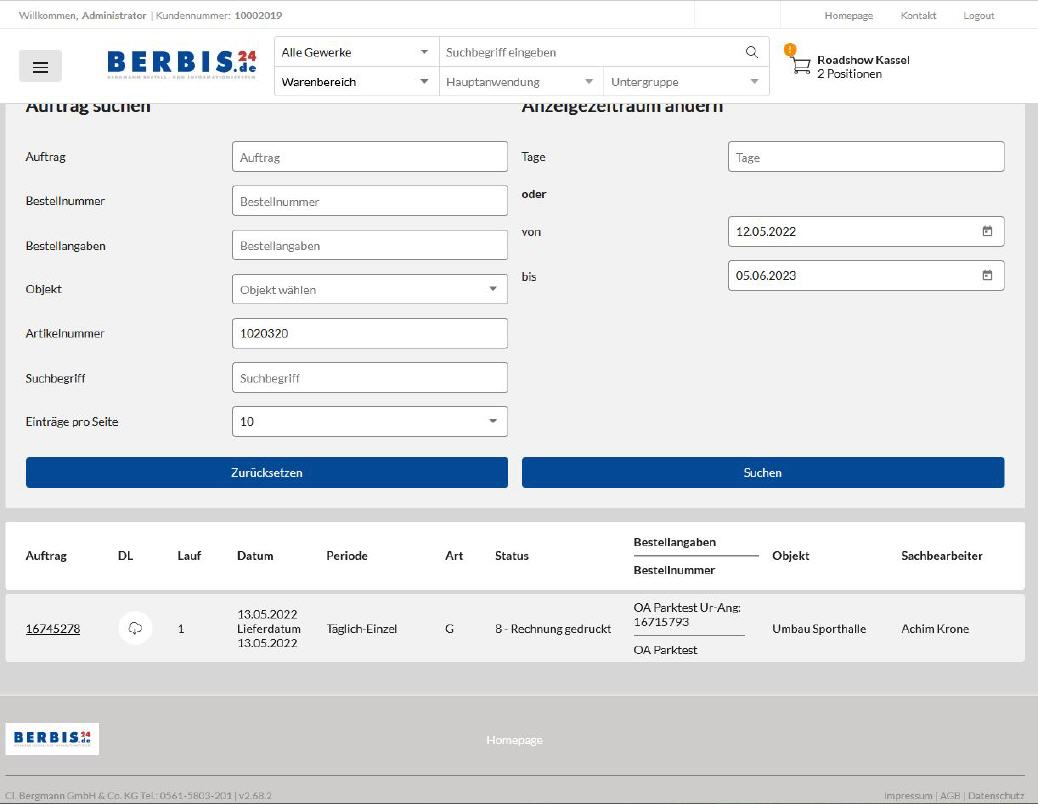Viewport: 1038px width, 804px height.
Task: Click Homepage link in footer
Action: (x=514, y=740)
